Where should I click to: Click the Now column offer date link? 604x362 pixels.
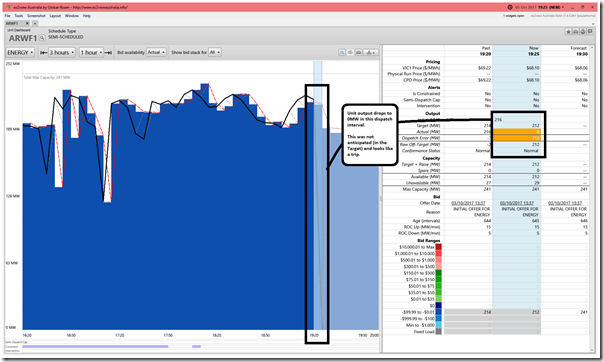pyautogui.click(x=517, y=203)
